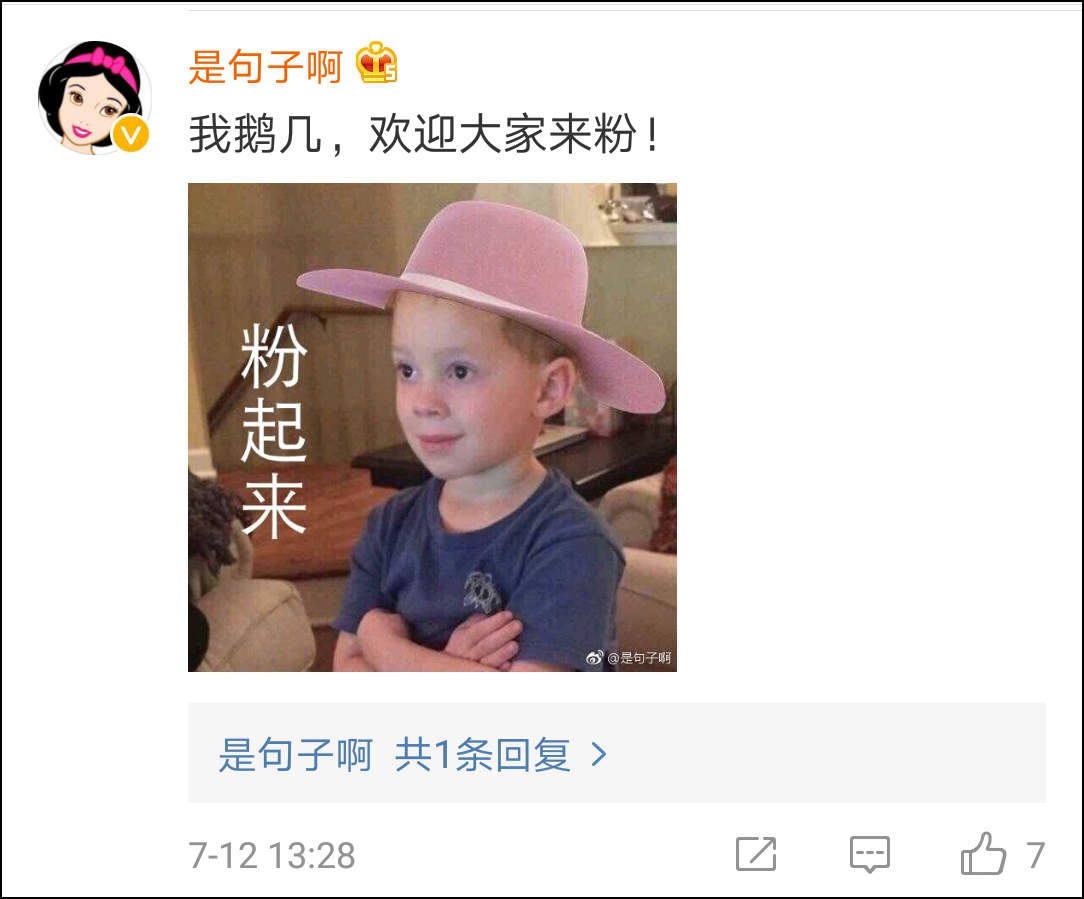1084x899 pixels.
Task: Tap empty area of gray reply box
Action: 830,753
